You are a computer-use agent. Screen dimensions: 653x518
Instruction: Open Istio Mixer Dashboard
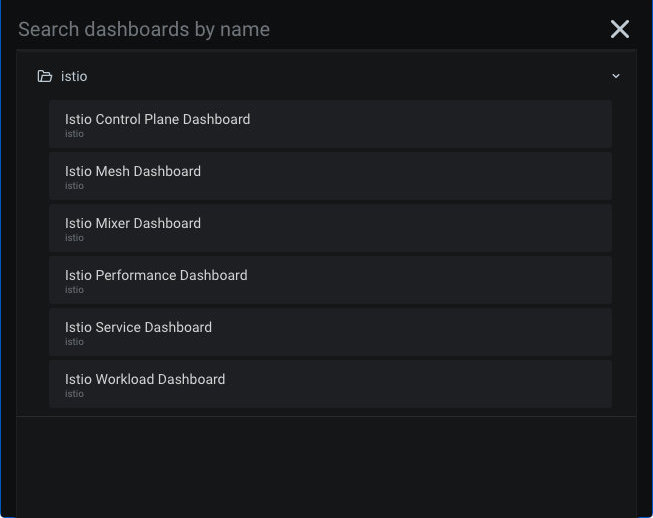click(x=133, y=223)
